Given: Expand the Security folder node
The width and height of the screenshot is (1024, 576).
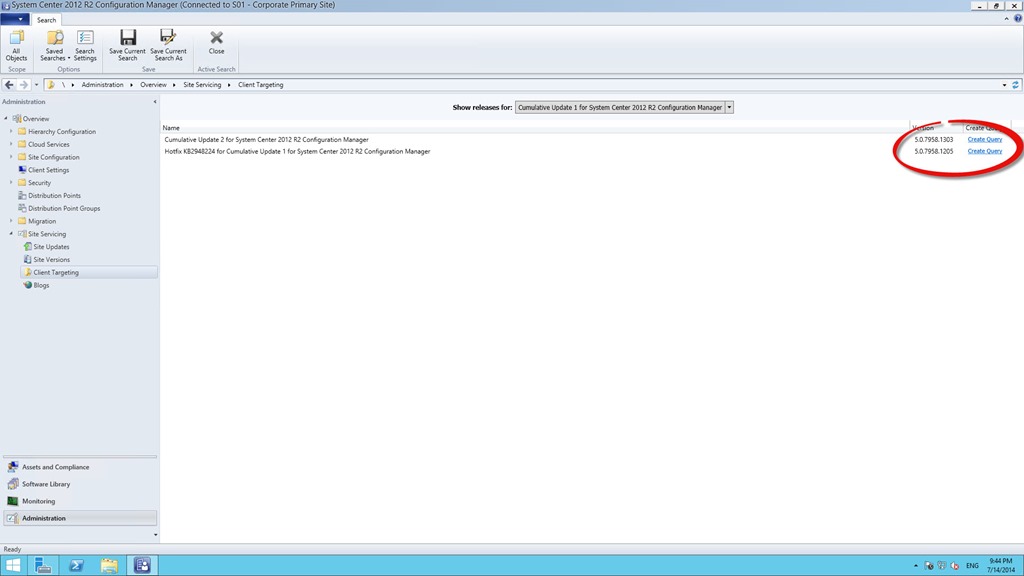Looking at the screenshot, I should pyautogui.click(x=11, y=183).
